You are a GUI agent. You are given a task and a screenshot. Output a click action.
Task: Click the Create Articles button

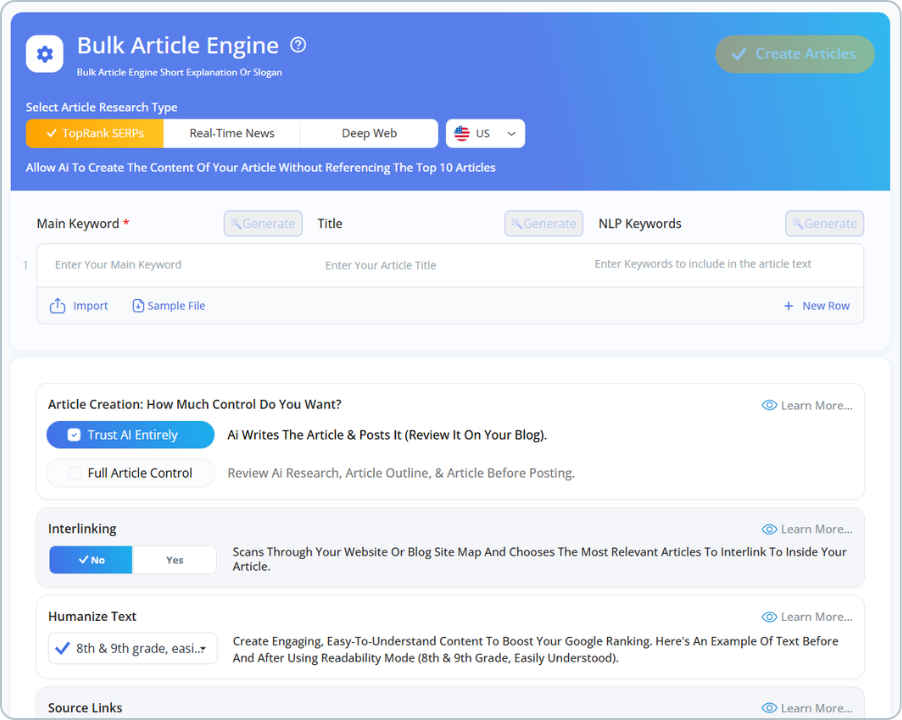coord(795,54)
